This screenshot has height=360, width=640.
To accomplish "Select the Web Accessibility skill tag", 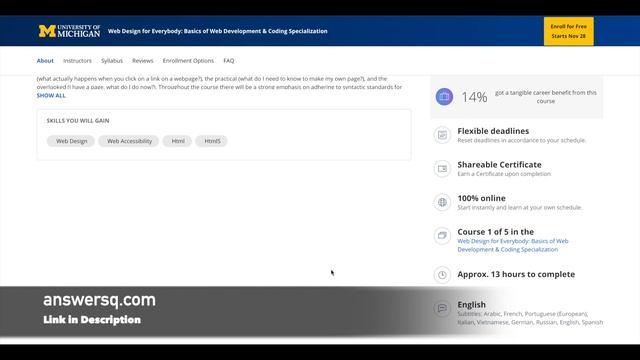I will [x=129, y=141].
